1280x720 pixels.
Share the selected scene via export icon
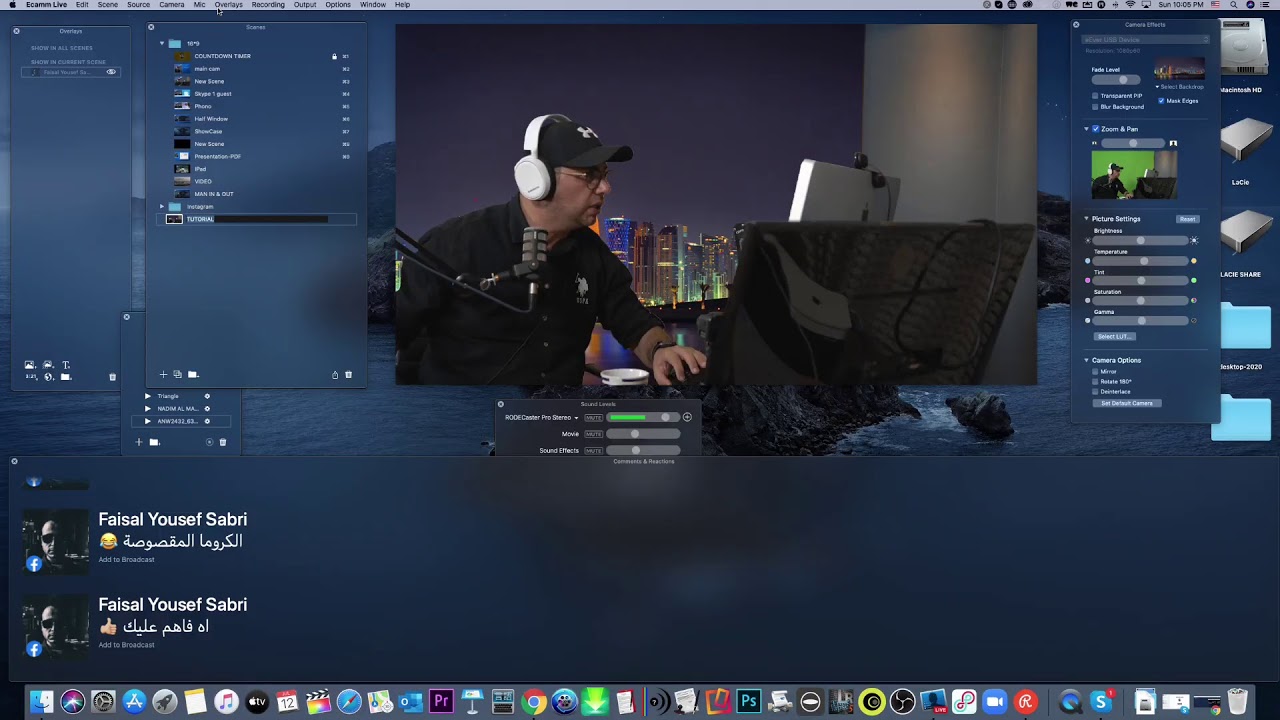[335, 374]
